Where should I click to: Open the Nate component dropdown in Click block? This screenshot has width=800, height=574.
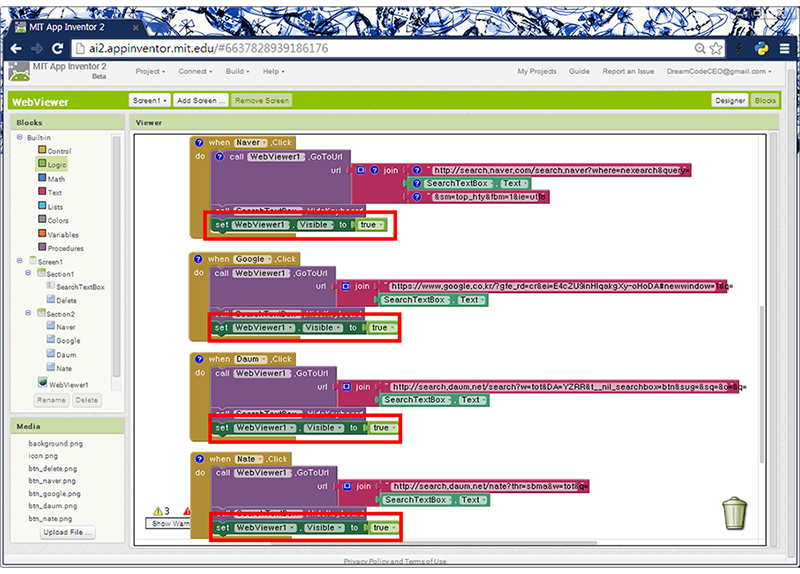(249, 459)
